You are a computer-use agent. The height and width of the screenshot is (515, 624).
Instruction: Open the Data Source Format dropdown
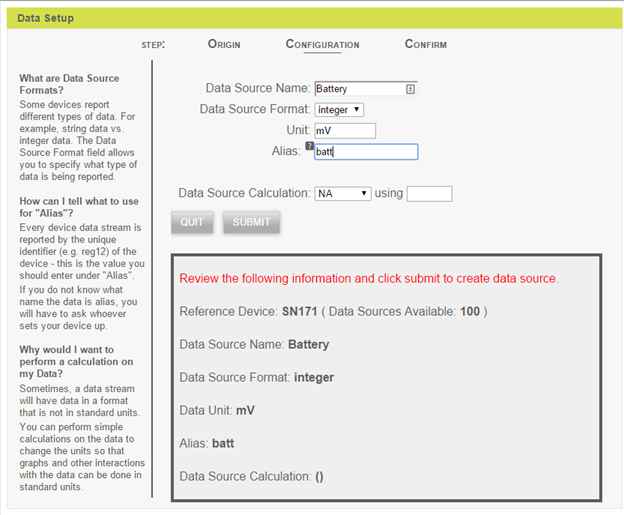[x=339, y=109]
